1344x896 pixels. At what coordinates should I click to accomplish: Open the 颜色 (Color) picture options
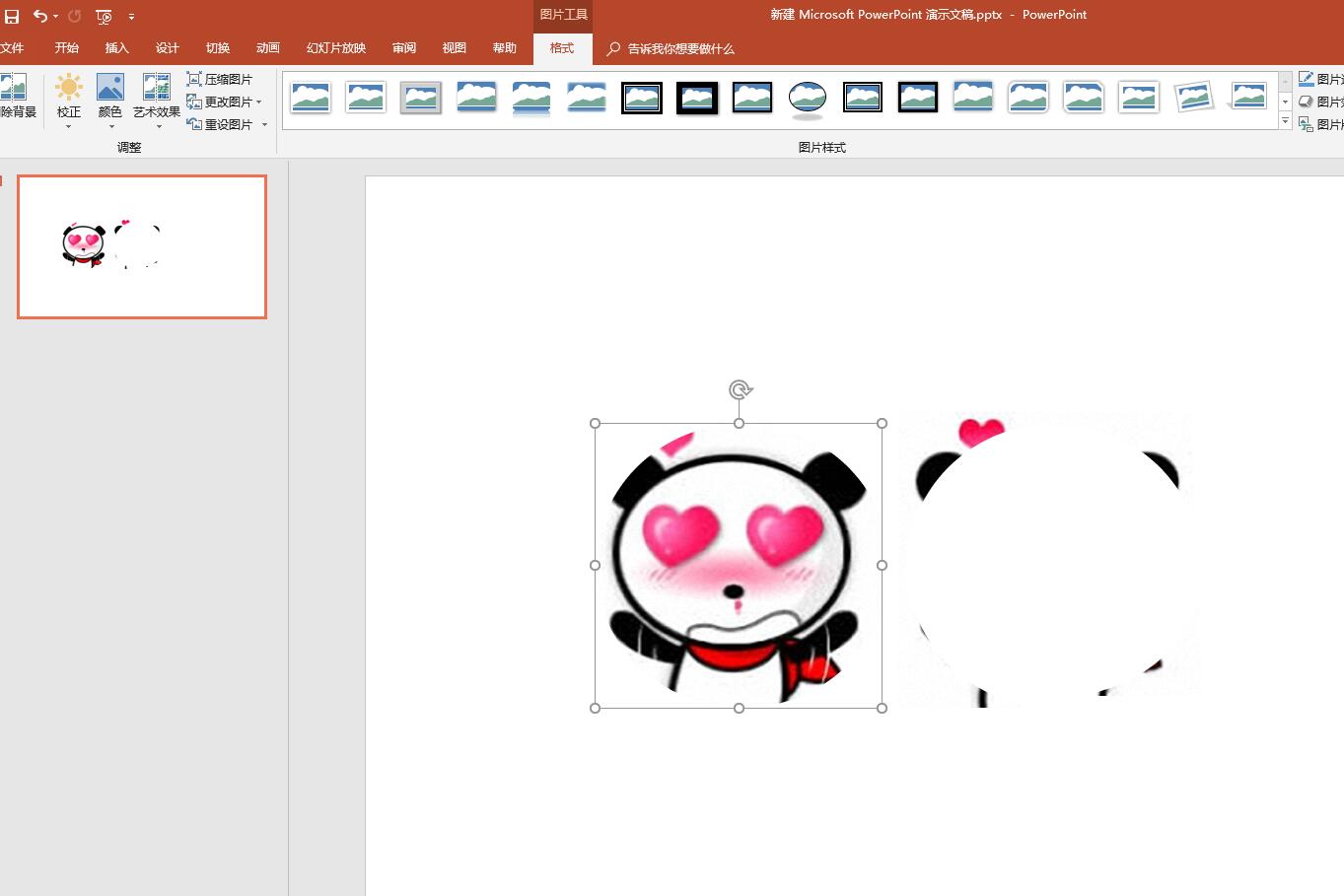110,99
